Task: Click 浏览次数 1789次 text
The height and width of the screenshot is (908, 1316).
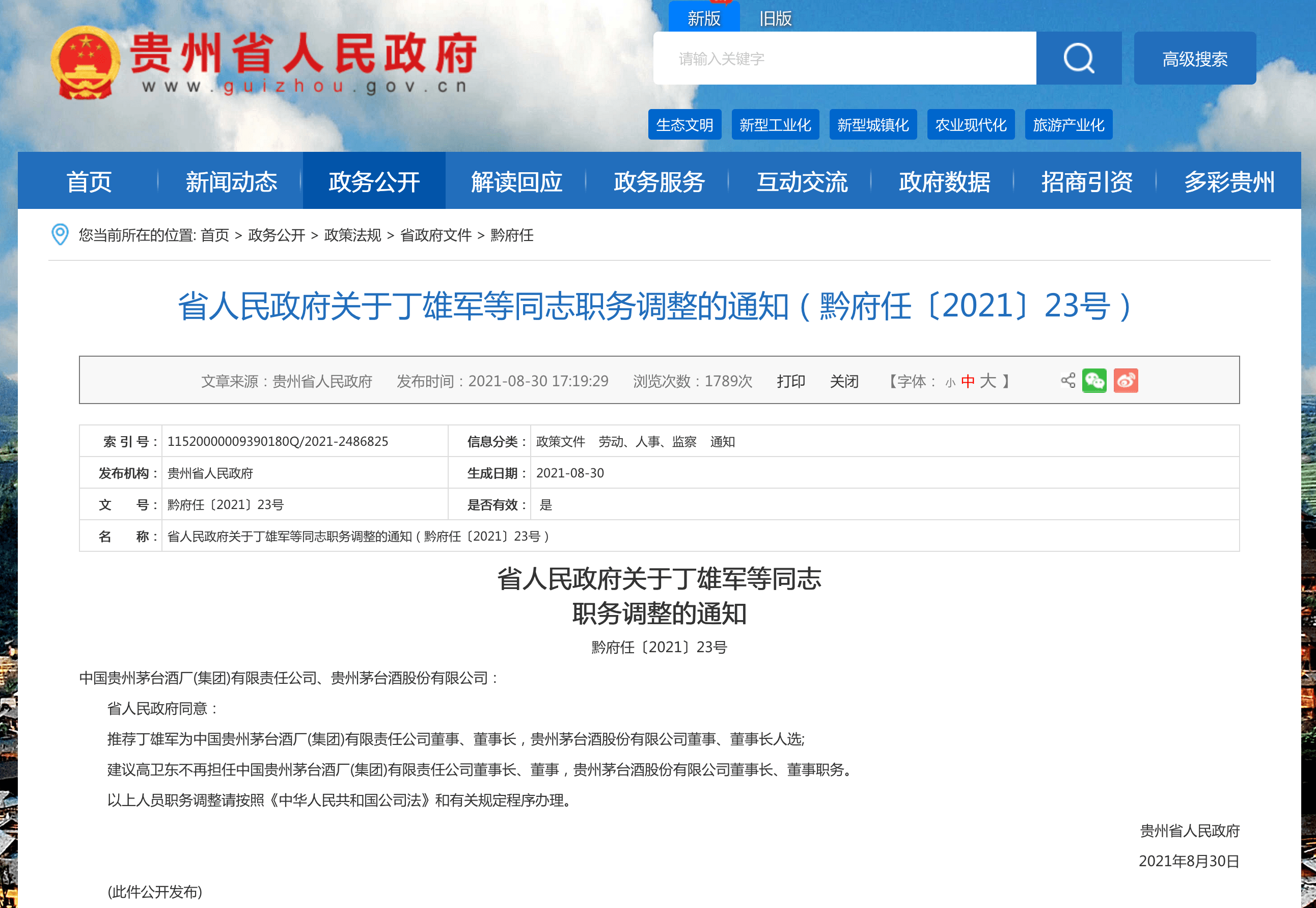Action: pos(693,381)
